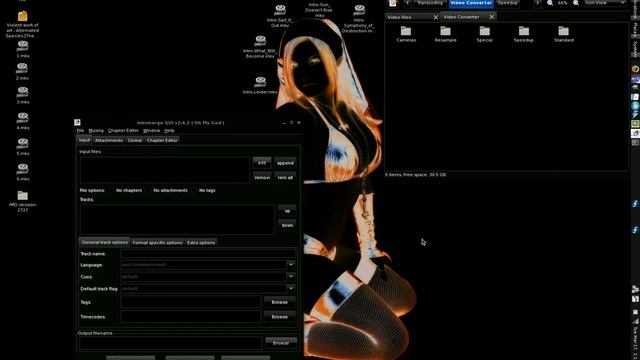The height and width of the screenshot is (360, 640).
Task: Open the Standard folder
Action: pyautogui.click(x=564, y=34)
